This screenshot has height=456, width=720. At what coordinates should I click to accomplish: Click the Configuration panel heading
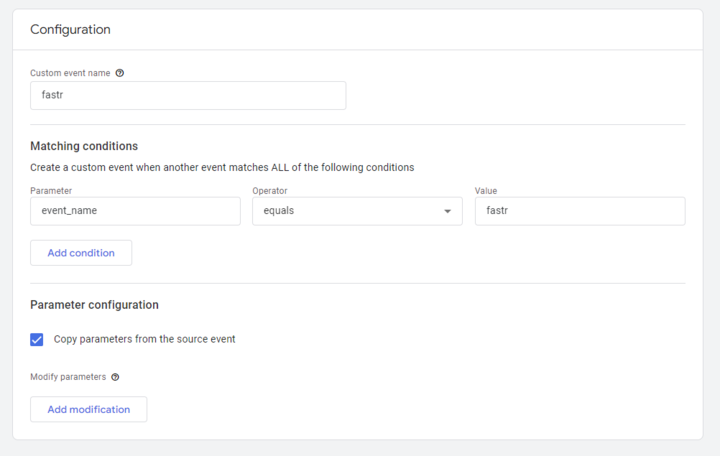tap(70, 29)
